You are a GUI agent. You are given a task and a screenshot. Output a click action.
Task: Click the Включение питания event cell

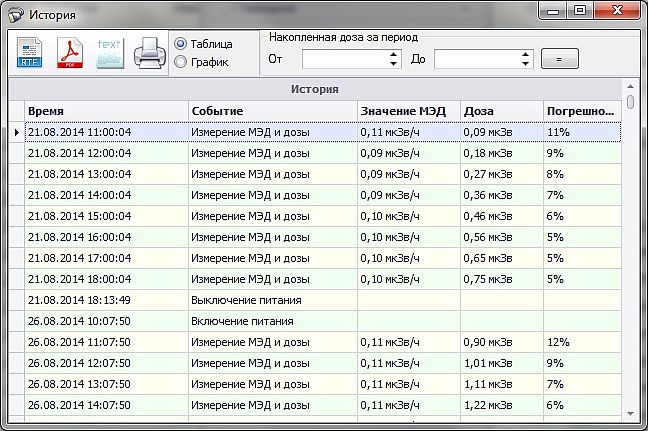click(x=273, y=321)
